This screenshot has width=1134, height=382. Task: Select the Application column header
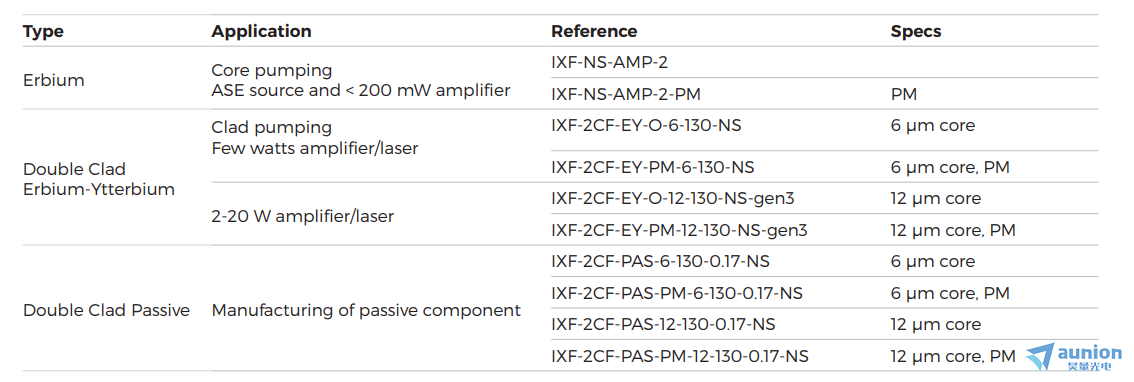click(x=261, y=32)
